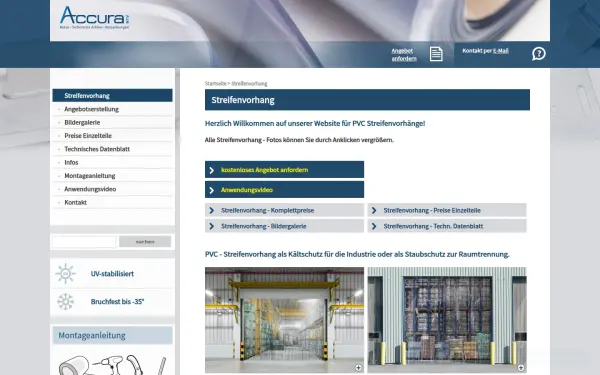This screenshot has width=600, height=375.
Task: Click the suchen search button
Action: (x=145, y=241)
